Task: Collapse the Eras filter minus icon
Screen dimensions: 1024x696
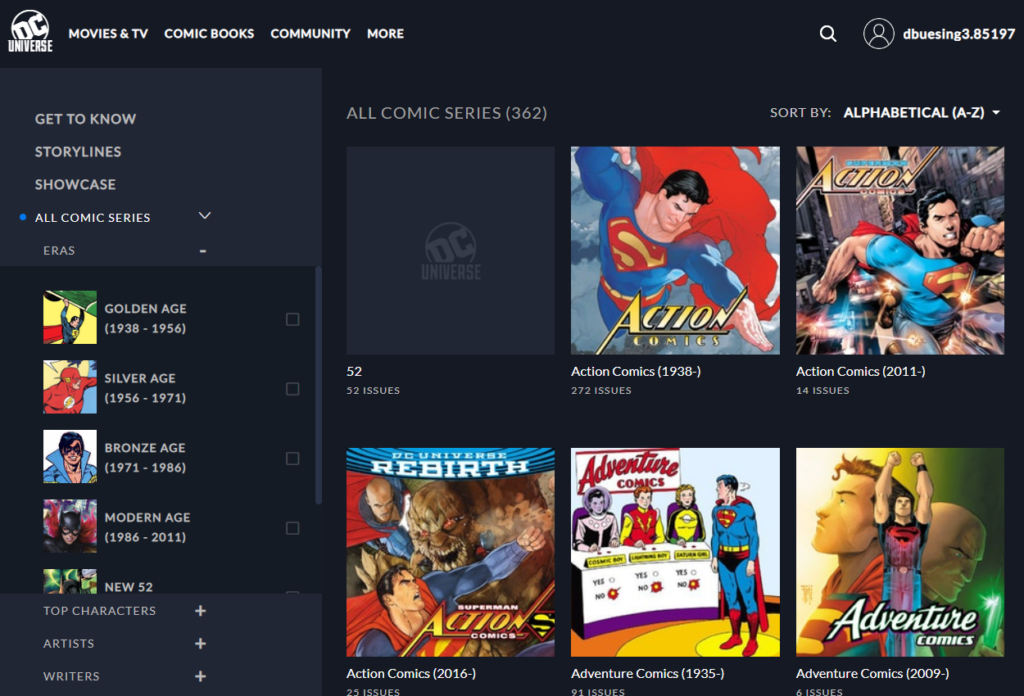Action: click(x=203, y=251)
